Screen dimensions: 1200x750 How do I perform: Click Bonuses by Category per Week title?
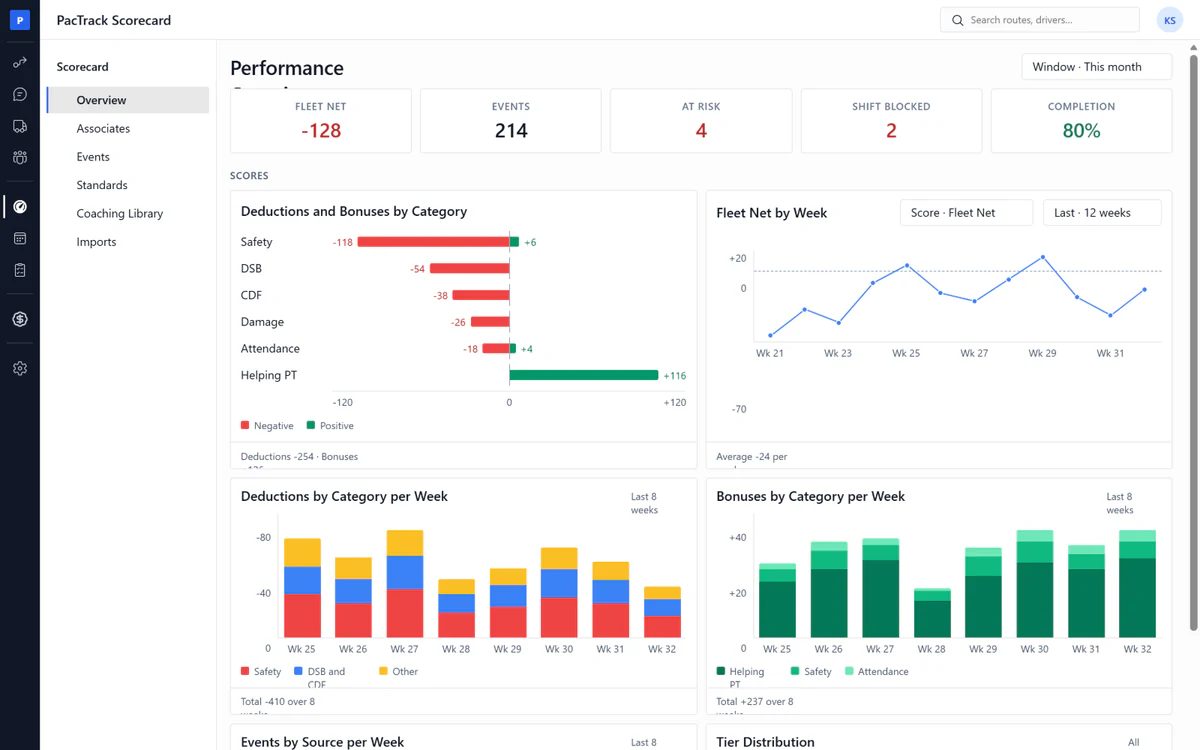coord(811,496)
